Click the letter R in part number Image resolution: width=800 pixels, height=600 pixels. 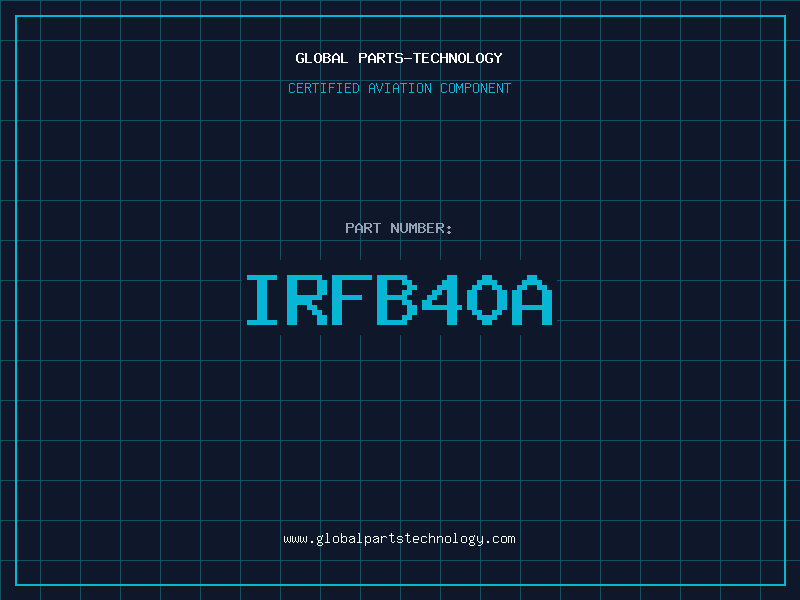(308, 299)
